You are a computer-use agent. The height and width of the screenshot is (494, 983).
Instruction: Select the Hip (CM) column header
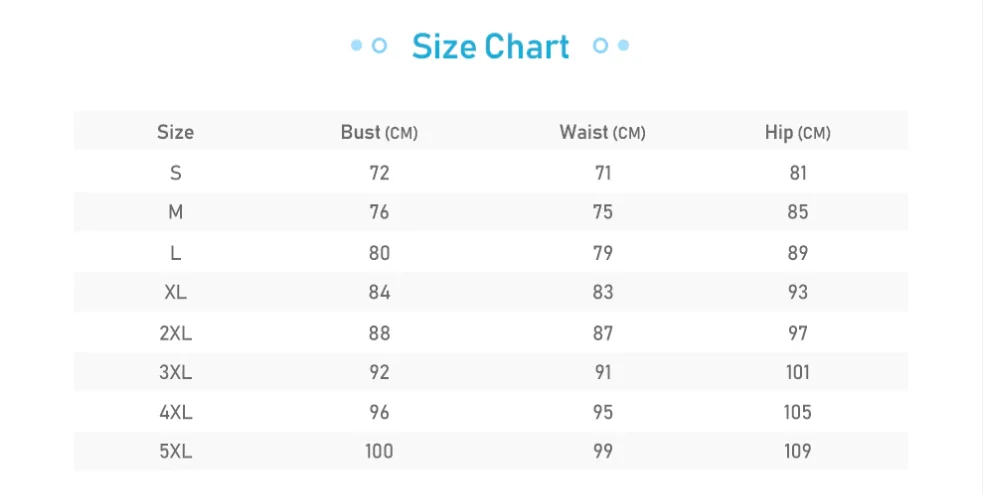click(x=797, y=132)
